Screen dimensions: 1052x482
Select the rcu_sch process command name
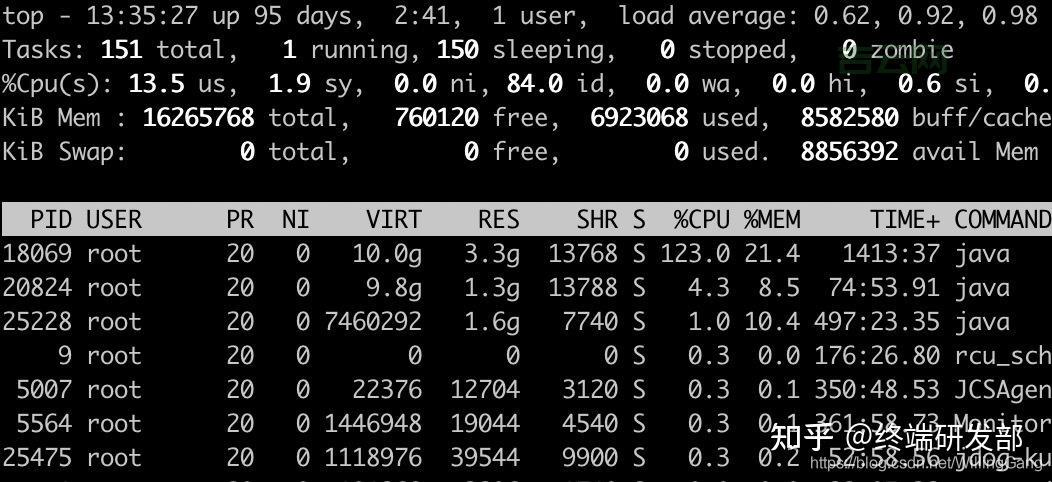point(1001,356)
